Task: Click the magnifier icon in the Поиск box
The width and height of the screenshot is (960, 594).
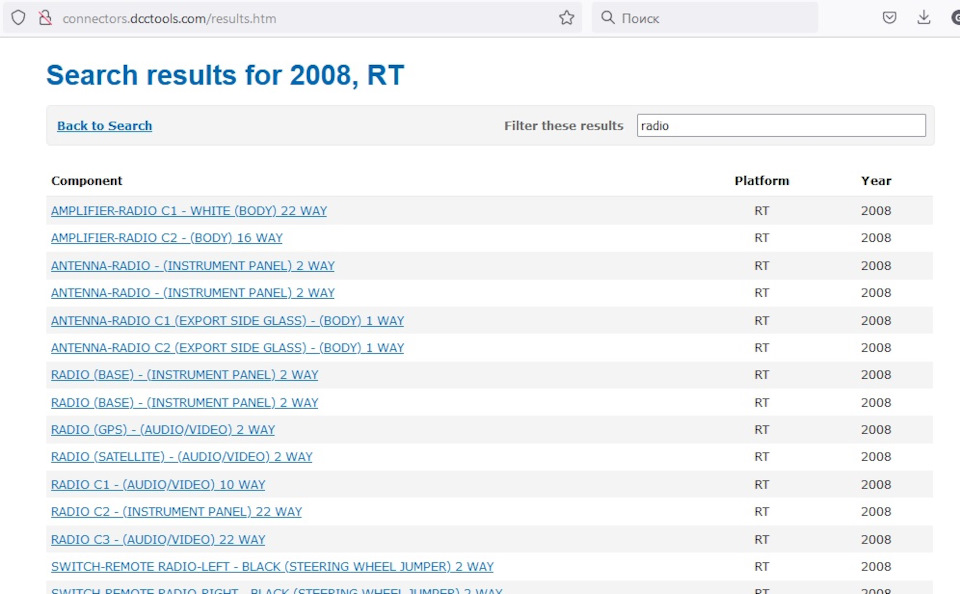Action: [607, 18]
